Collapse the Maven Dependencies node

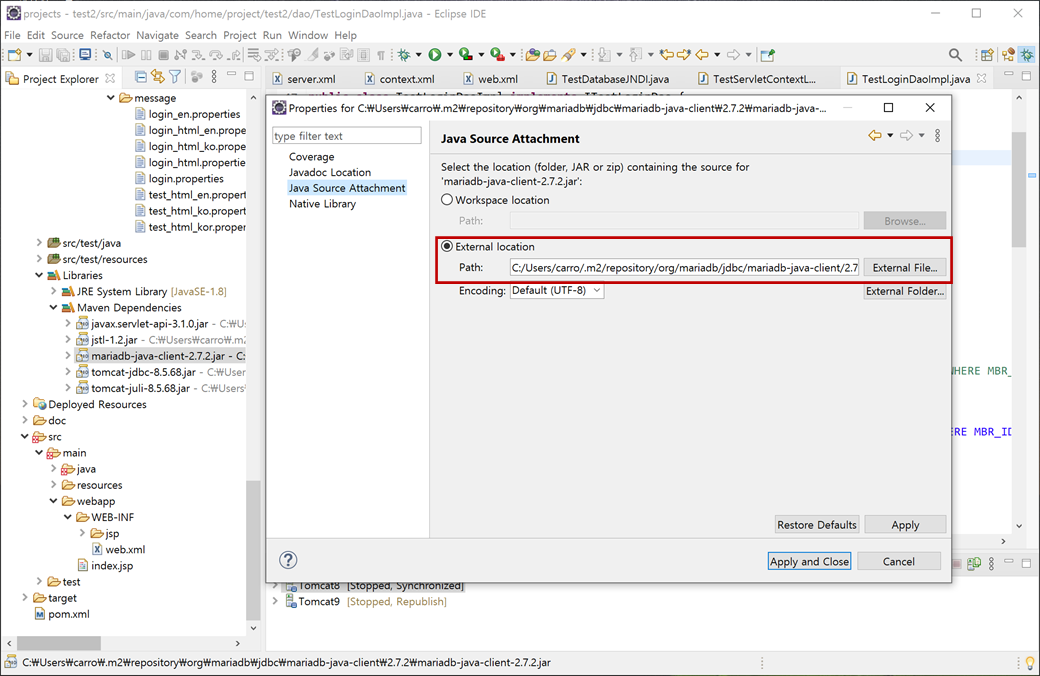click(x=53, y=308)
